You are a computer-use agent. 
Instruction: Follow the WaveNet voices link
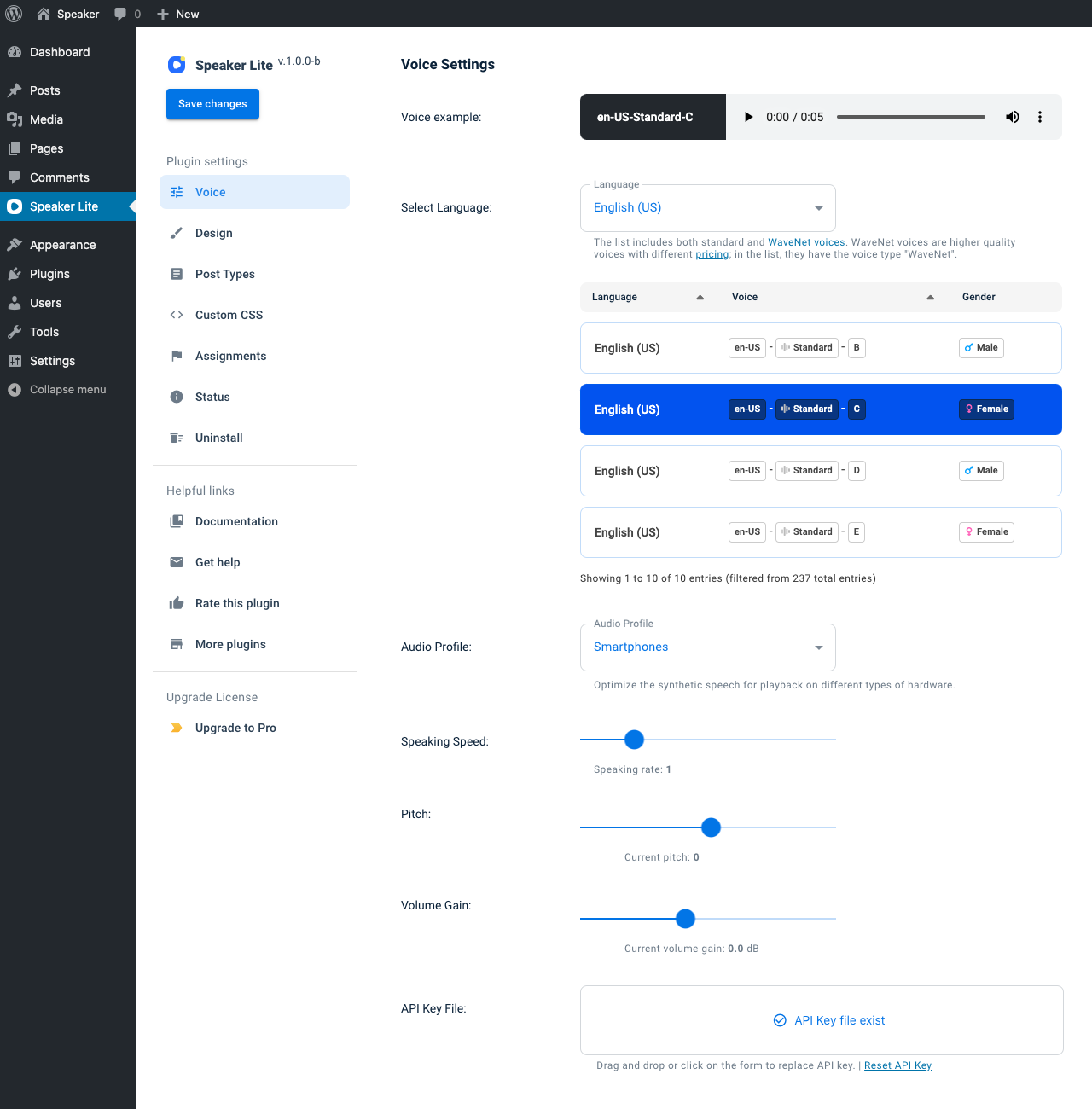coord(806,242)
